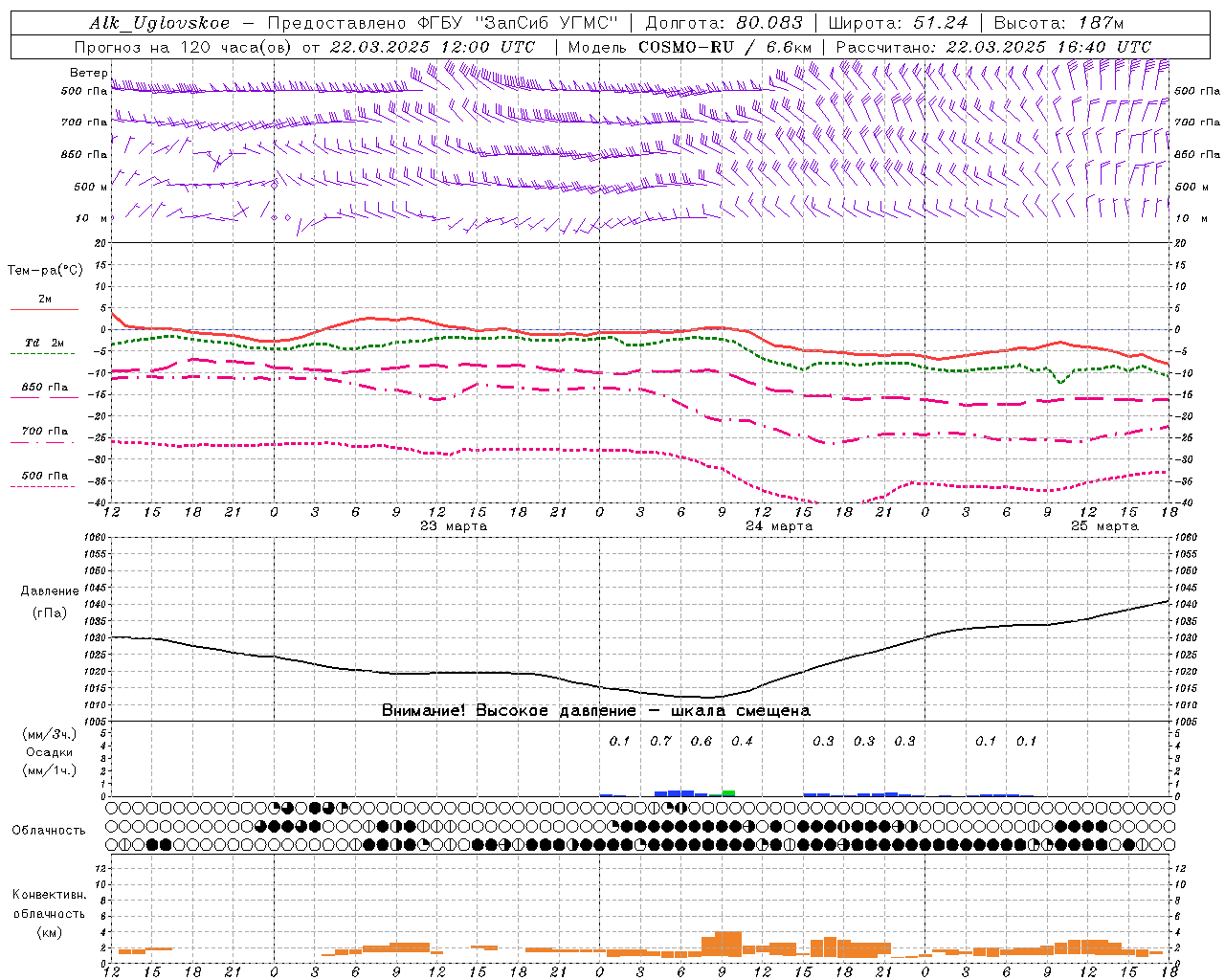Click the green precipitation bar
Screen dimensions: 1225x980
pos(728,793)
